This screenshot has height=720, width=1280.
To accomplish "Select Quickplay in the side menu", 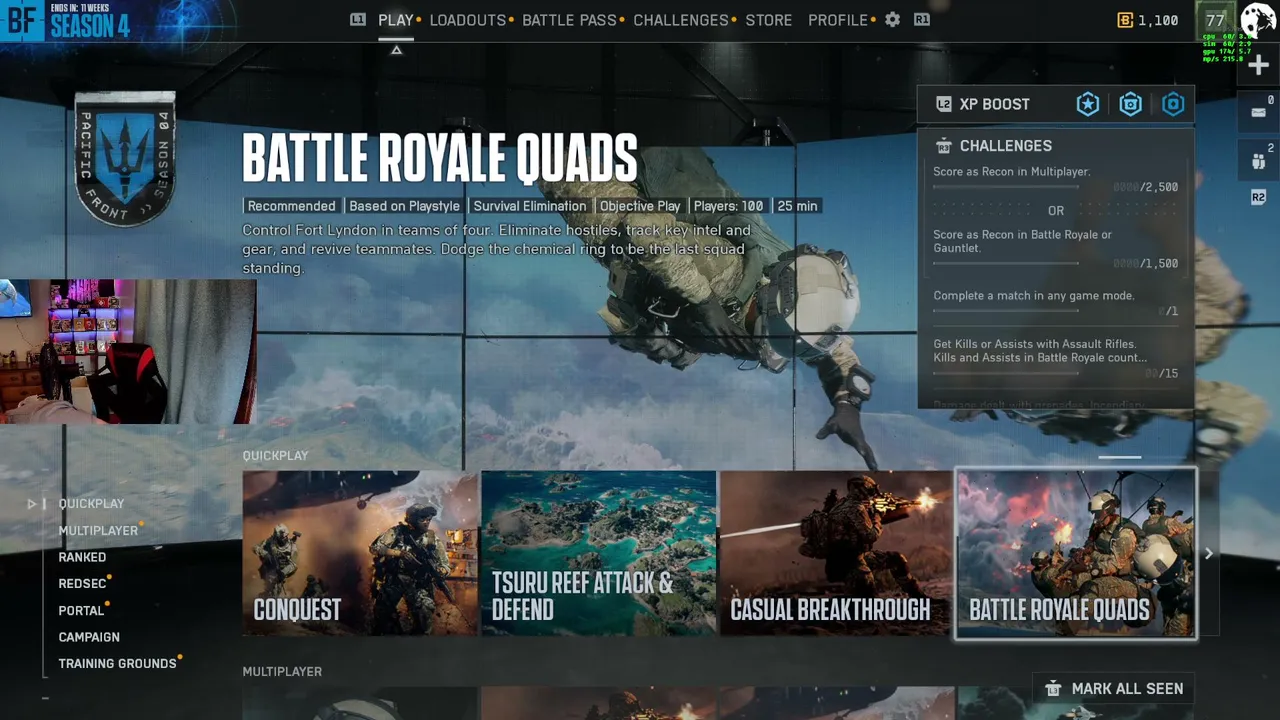I will (91, 504).
